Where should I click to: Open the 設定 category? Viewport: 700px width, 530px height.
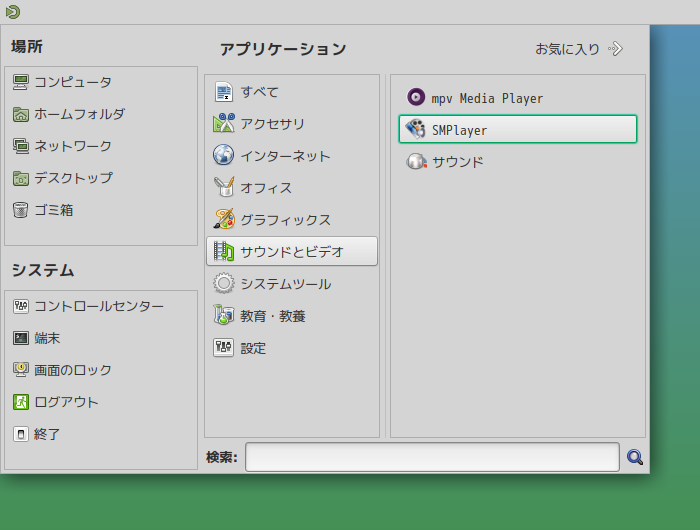(x=292, y=347)
